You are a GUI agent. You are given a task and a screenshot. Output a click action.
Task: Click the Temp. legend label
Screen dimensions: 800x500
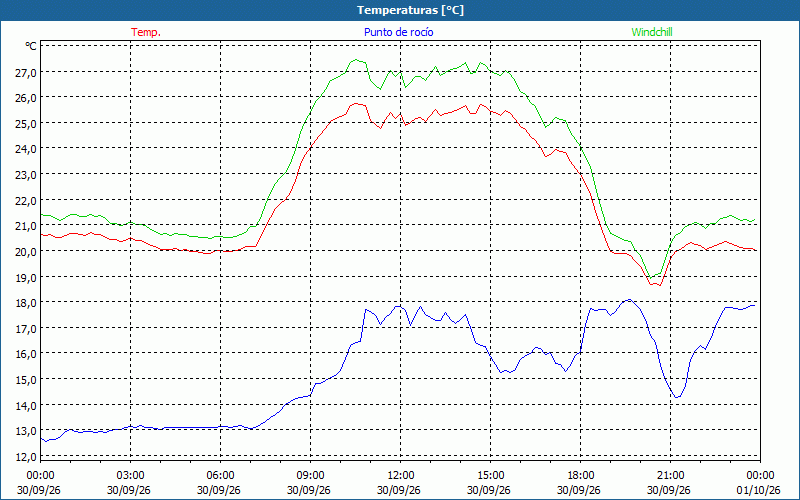tap(146, 32)
